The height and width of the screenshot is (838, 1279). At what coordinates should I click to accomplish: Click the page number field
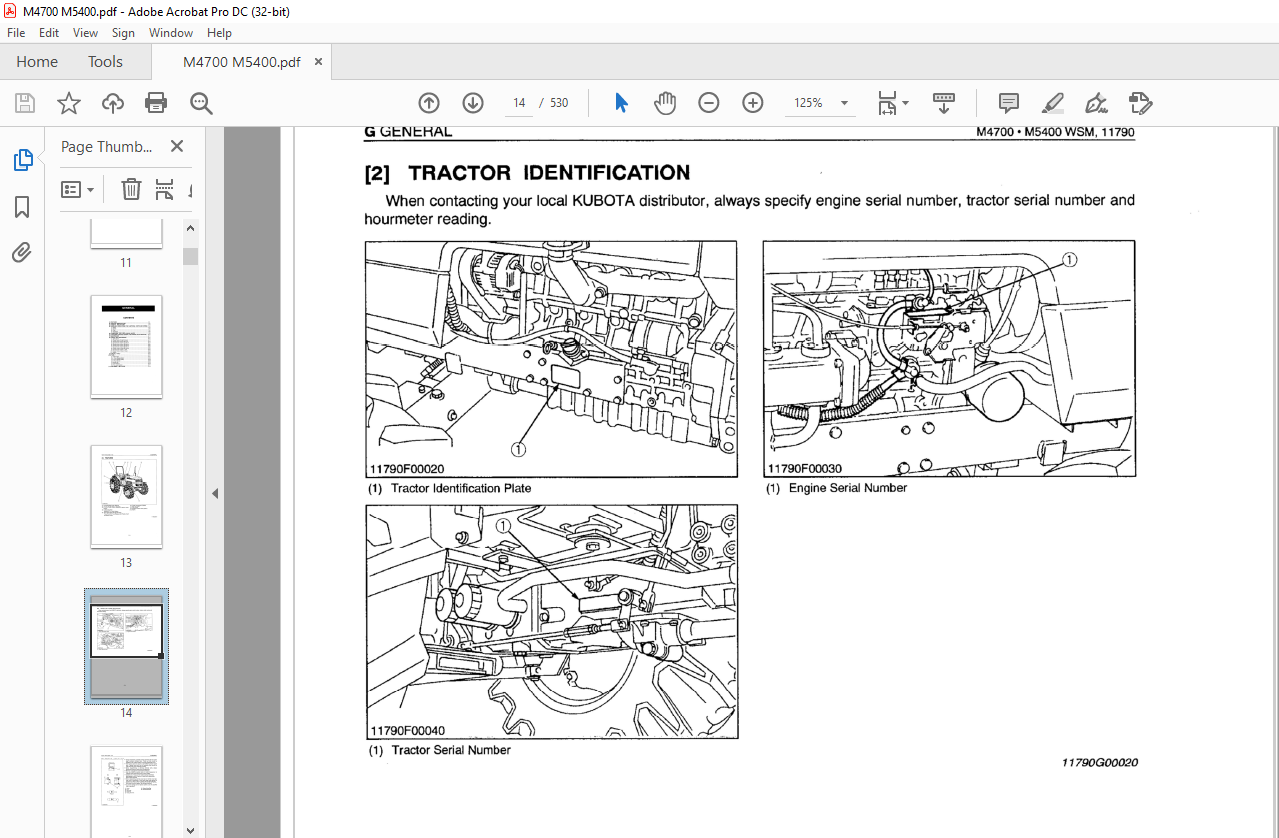click(x=519, y=103)
